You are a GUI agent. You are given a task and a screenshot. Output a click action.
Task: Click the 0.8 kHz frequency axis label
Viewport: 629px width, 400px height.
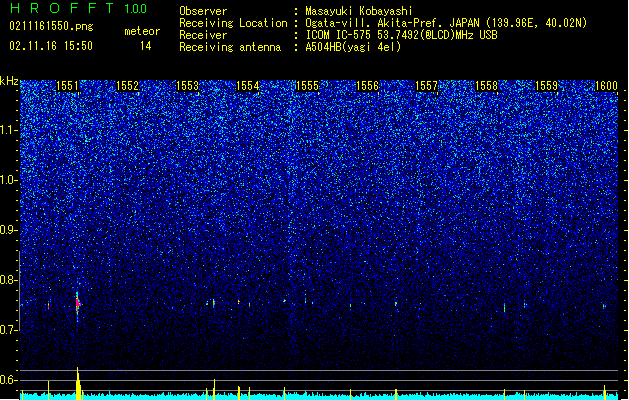[9, 280]
